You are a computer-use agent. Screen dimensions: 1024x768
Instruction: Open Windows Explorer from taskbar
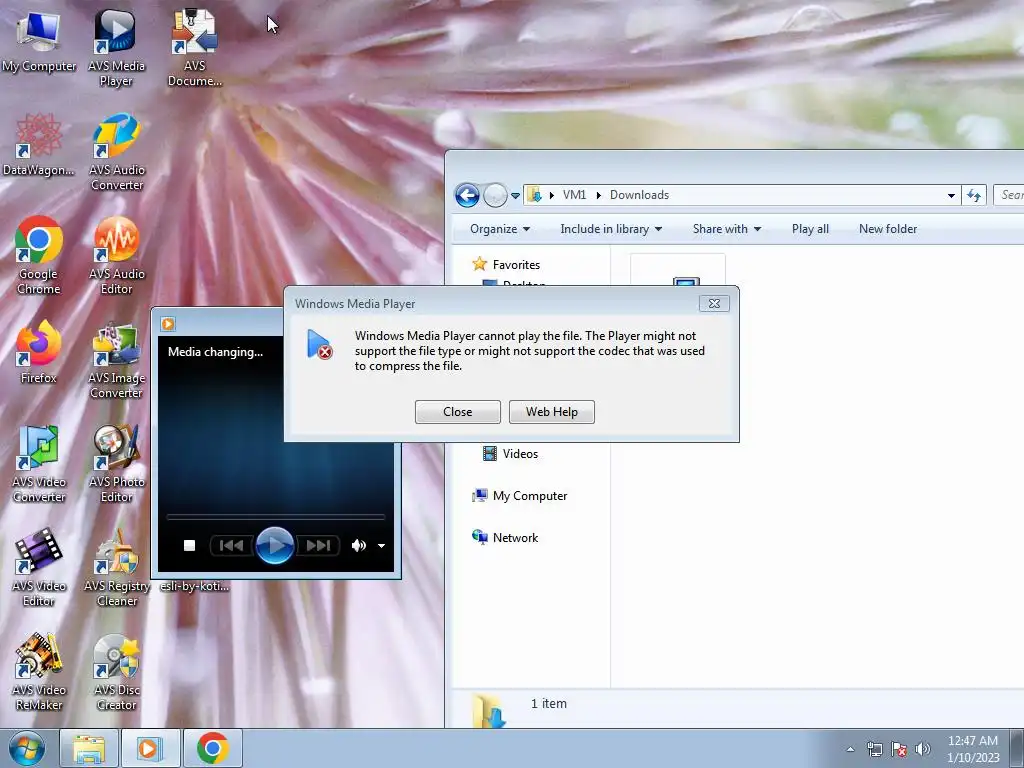pyautogui.click(x=89, y=748)
